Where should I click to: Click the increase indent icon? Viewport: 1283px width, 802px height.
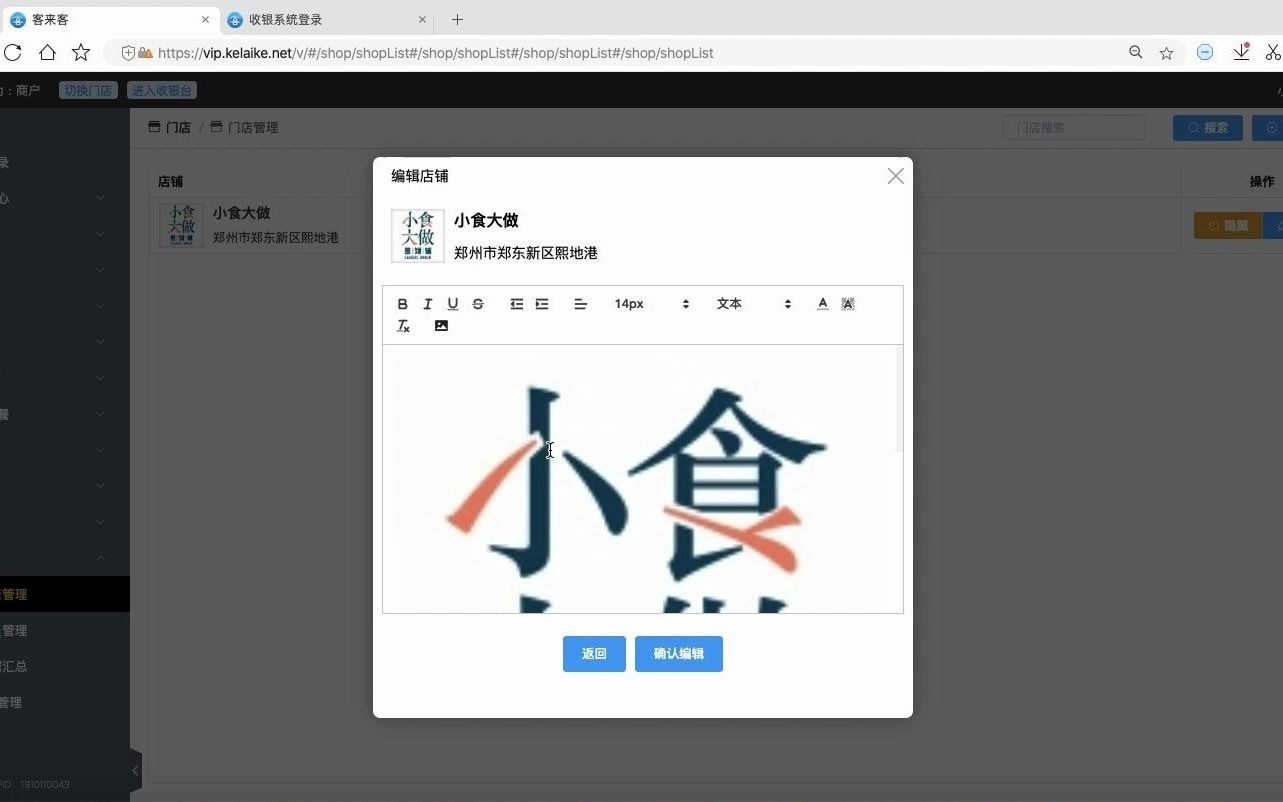pos(541,304)
